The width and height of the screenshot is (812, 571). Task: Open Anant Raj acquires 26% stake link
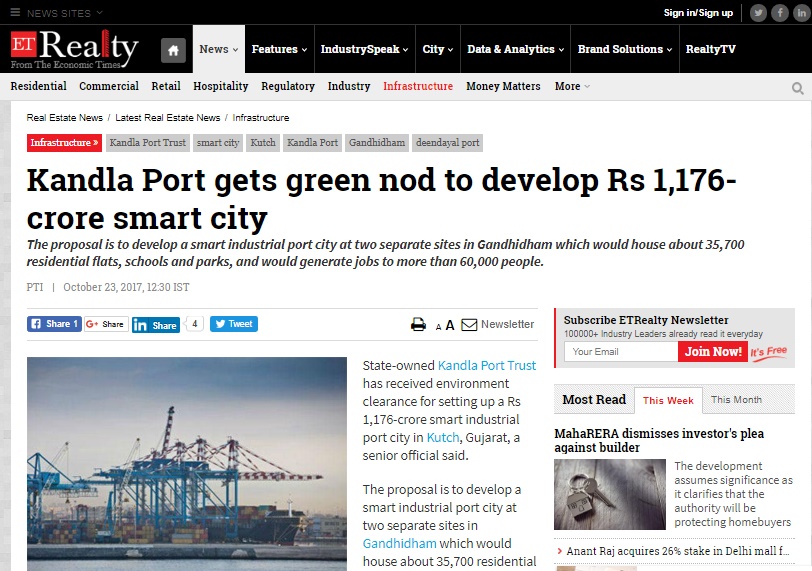[x=677, y=551]
